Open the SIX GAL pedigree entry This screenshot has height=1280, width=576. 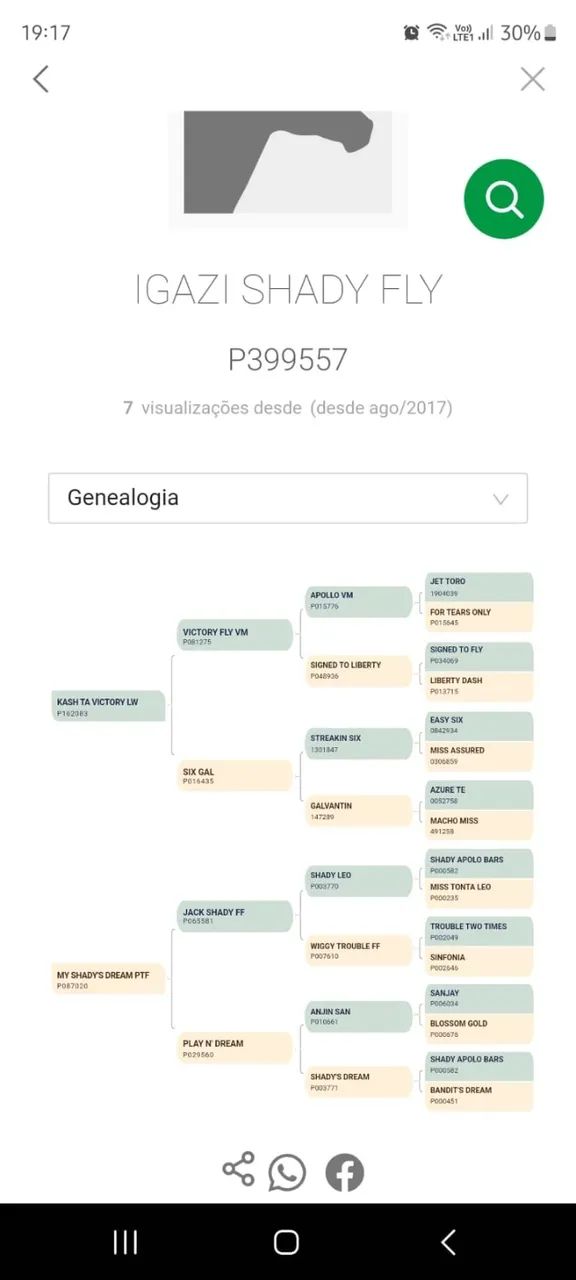235,776
